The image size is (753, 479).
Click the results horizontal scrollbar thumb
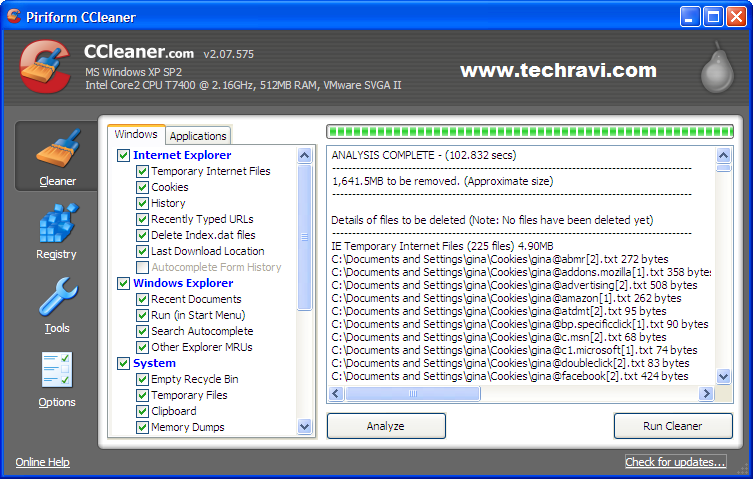pos(413,393)
